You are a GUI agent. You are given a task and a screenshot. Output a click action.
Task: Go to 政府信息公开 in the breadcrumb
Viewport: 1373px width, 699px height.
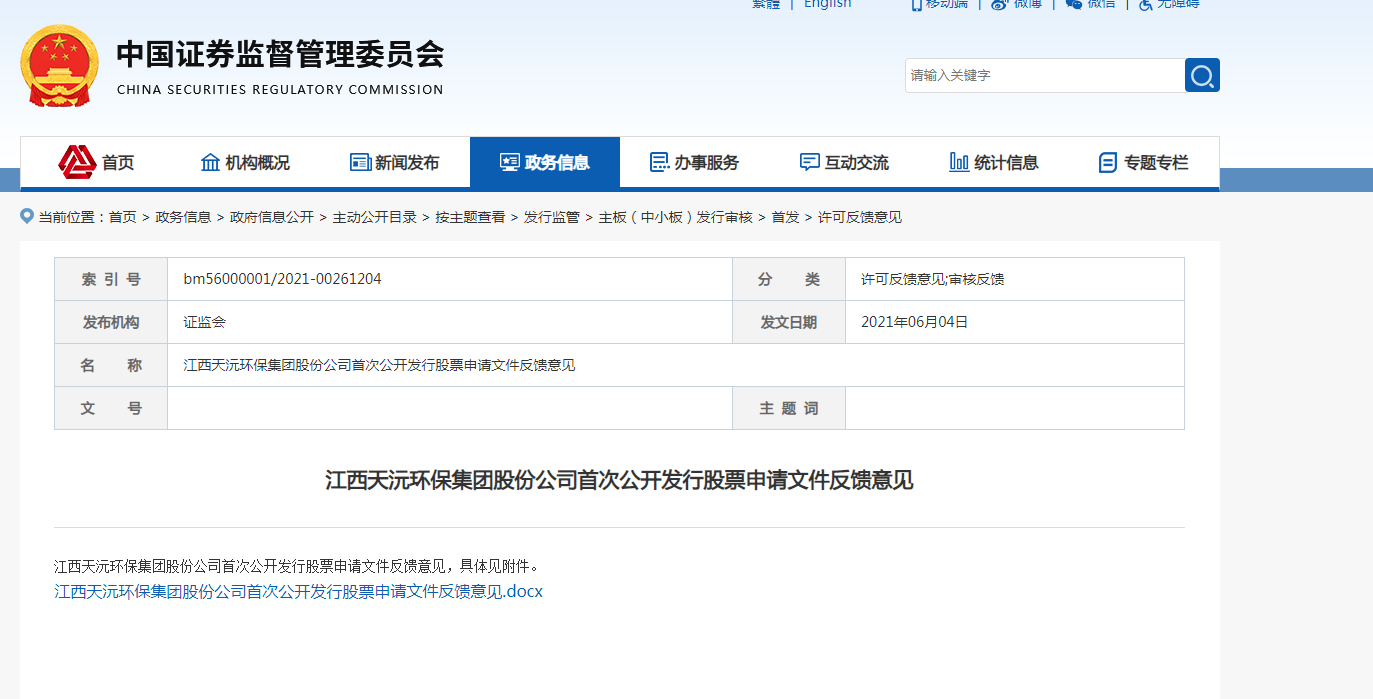(x=272, y=217)
